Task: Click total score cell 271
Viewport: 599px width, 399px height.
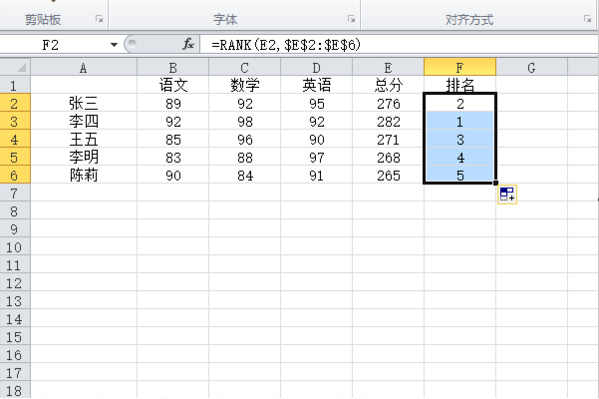Action: click(388, 139)
